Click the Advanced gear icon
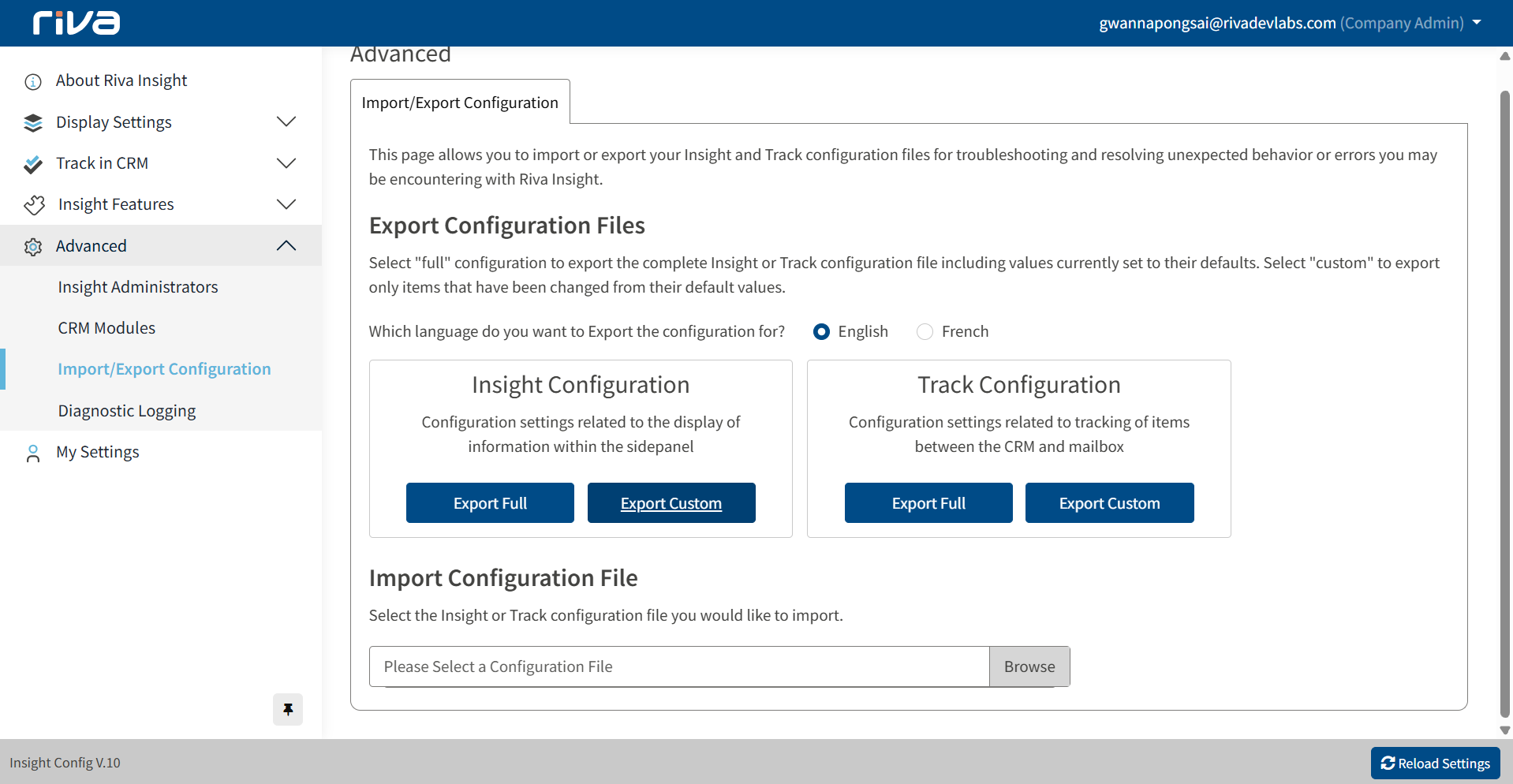Image resolution: width=1513 pixels, height=784 pixels. pos(33,247)
